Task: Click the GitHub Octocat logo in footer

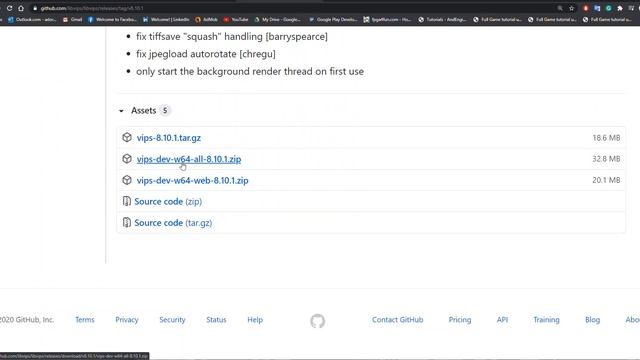Action: coord(318,321)
